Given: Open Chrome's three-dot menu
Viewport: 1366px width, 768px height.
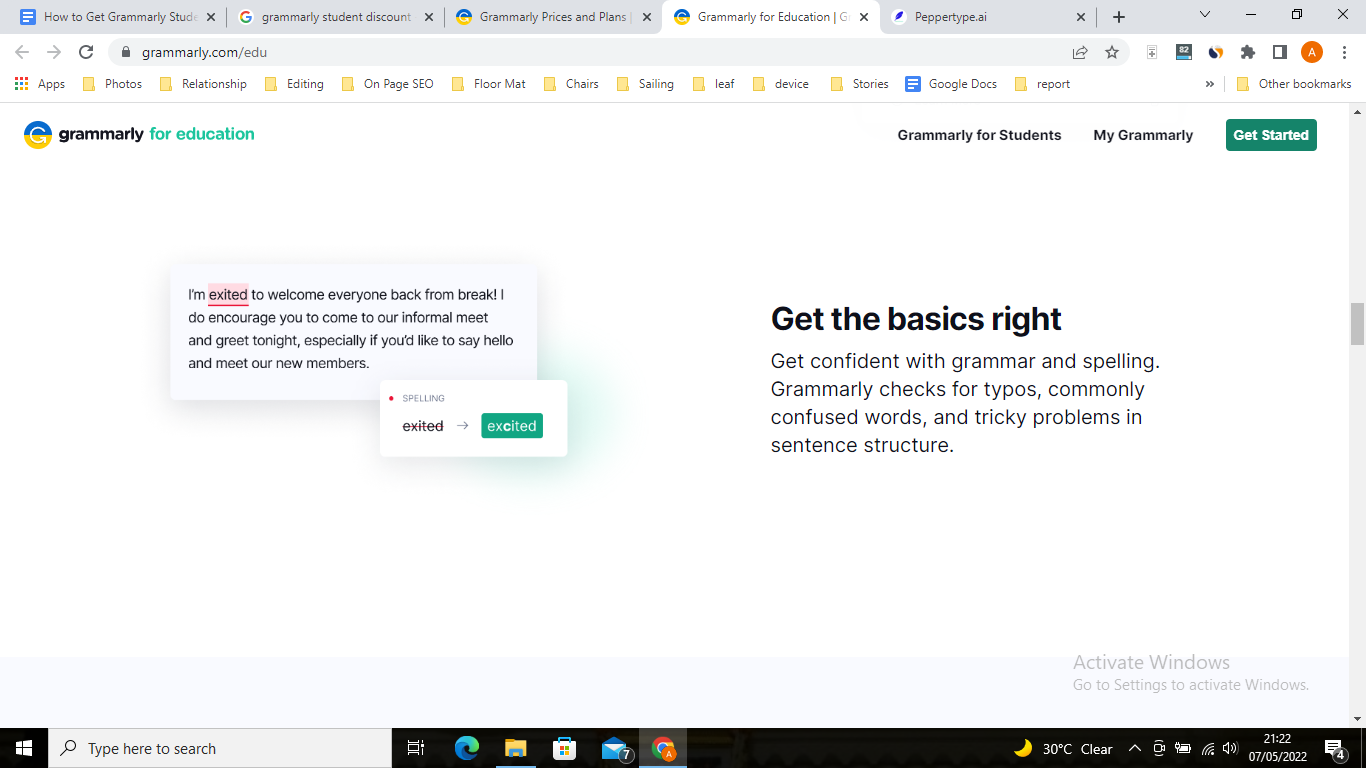Looking at the screenshot, I should tap(1343, 52).
